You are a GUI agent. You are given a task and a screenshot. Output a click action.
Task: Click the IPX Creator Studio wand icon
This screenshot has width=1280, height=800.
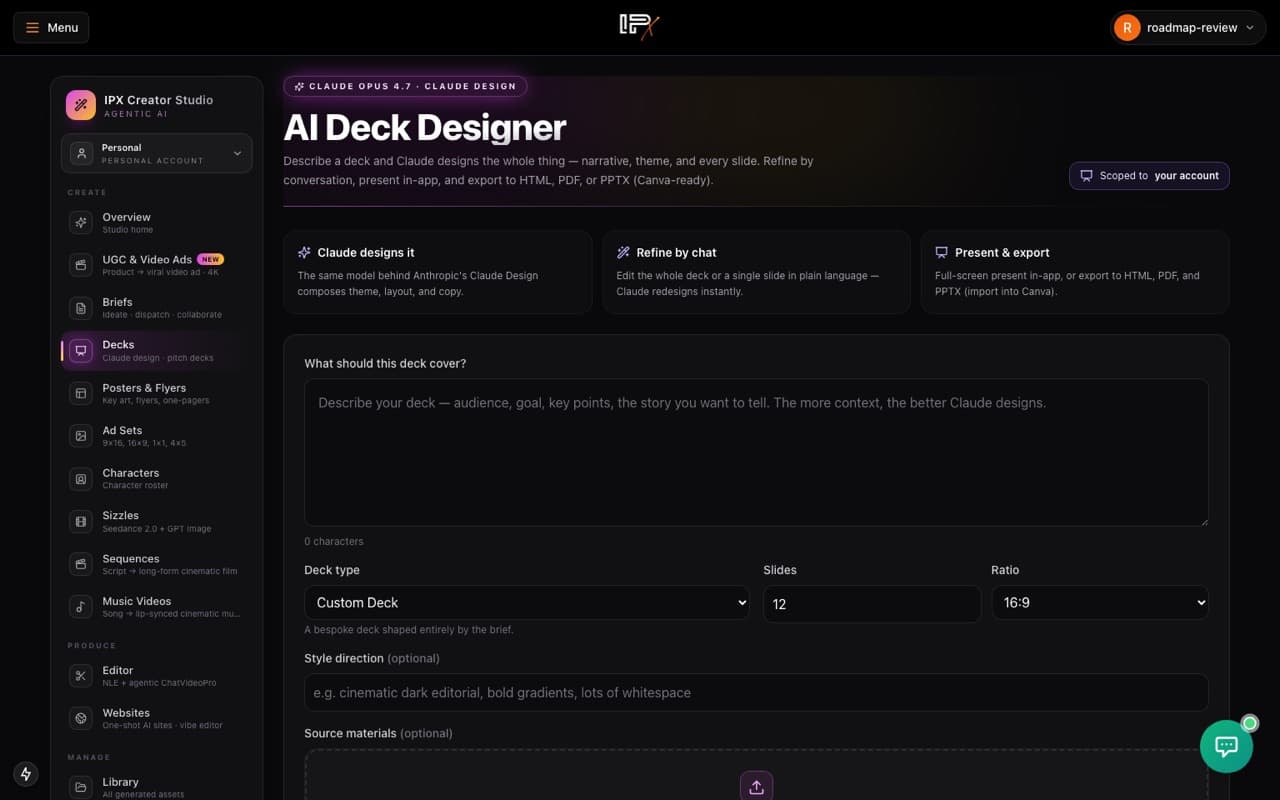click(81, 105)
